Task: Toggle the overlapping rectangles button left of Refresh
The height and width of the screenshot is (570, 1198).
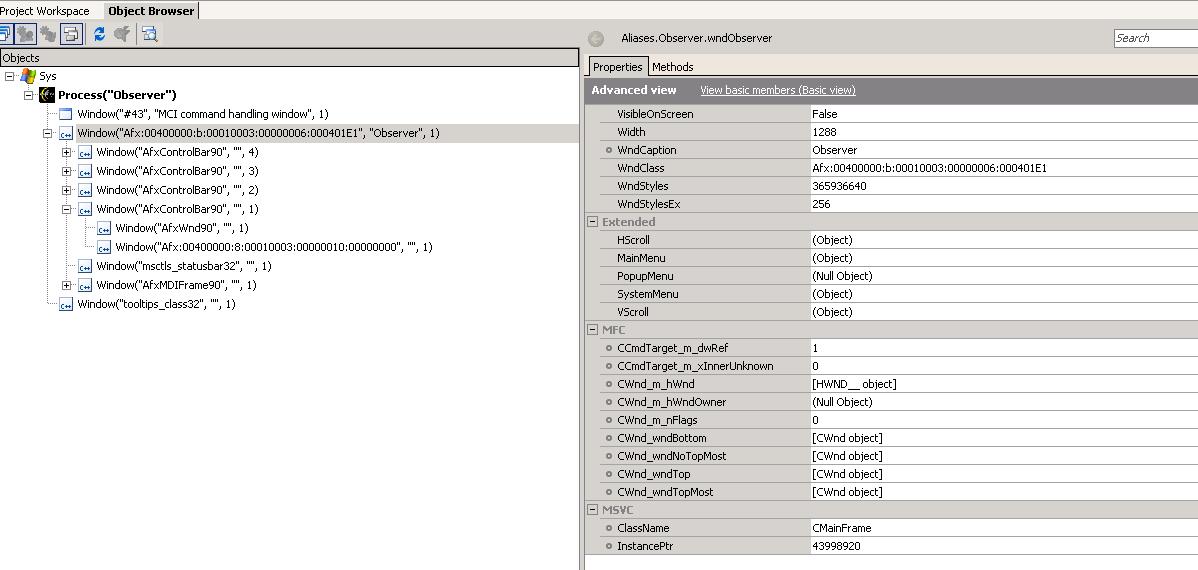Action: (x=70, y=34)
